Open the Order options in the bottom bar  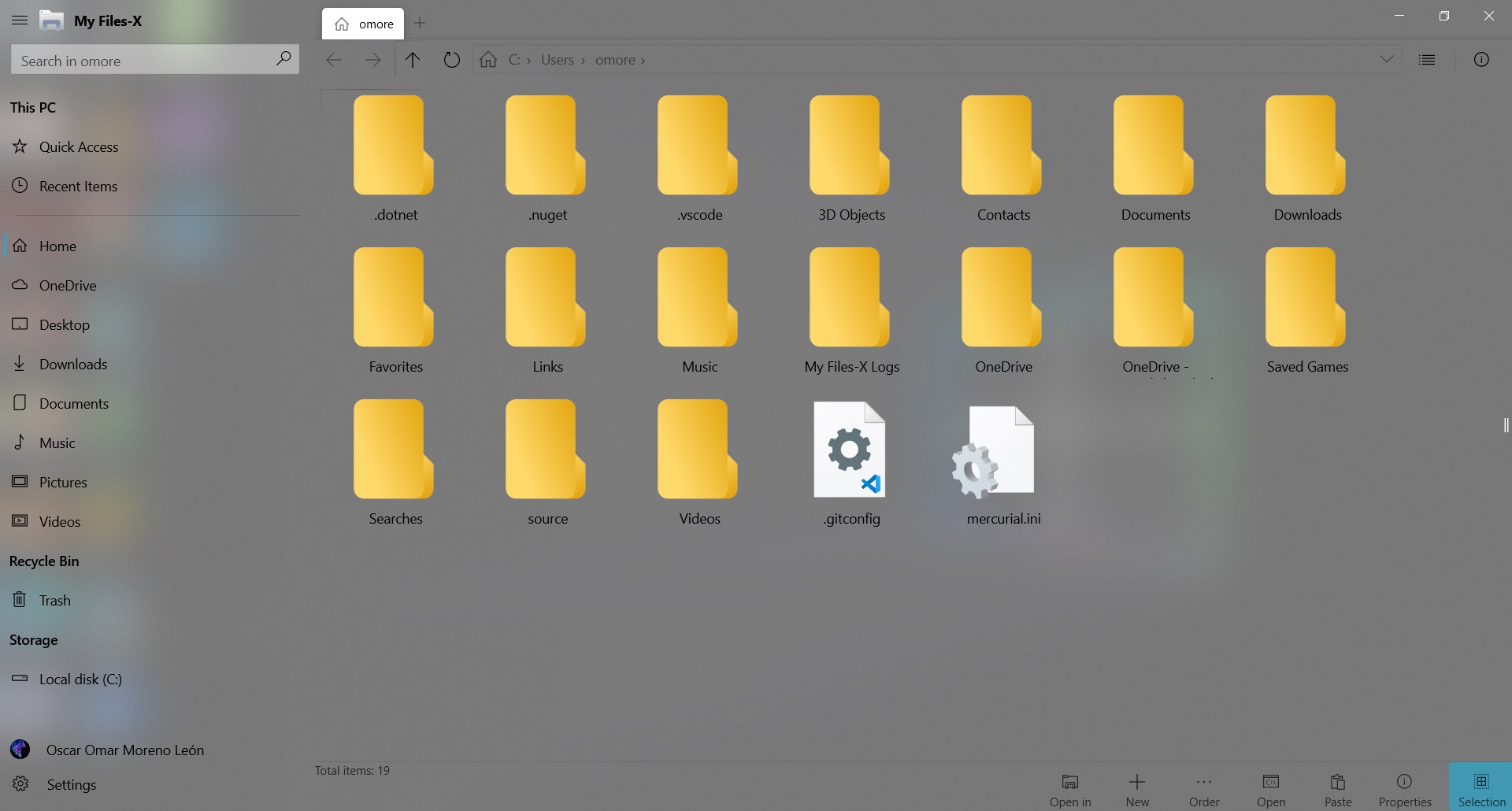(1204, 787)
